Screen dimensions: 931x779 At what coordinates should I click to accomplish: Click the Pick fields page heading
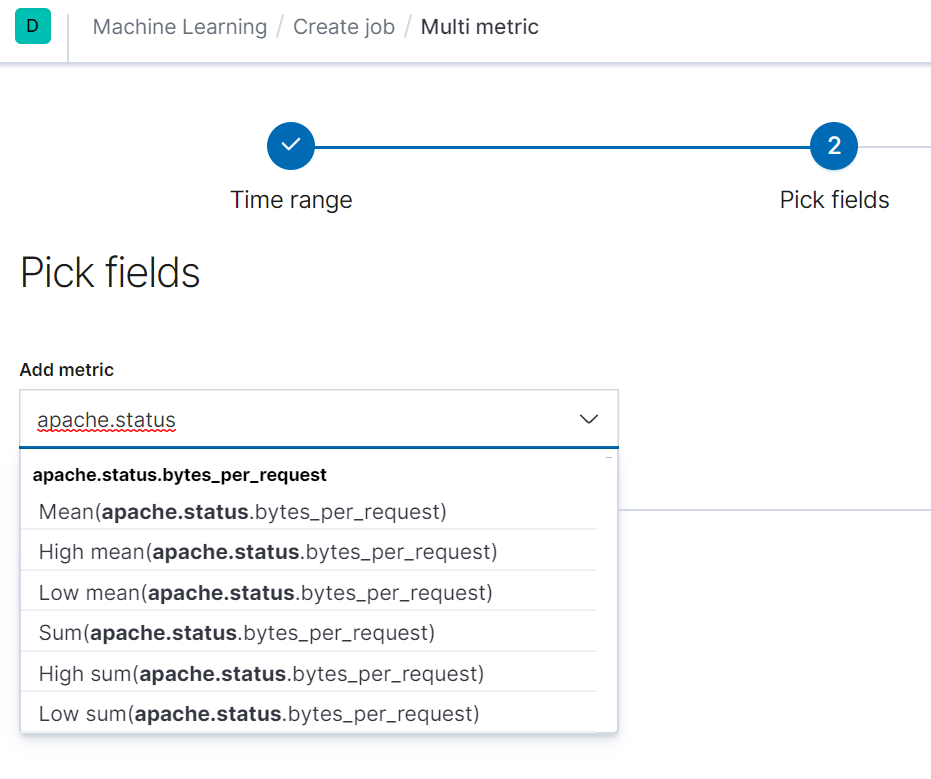(x=110, y=273)
